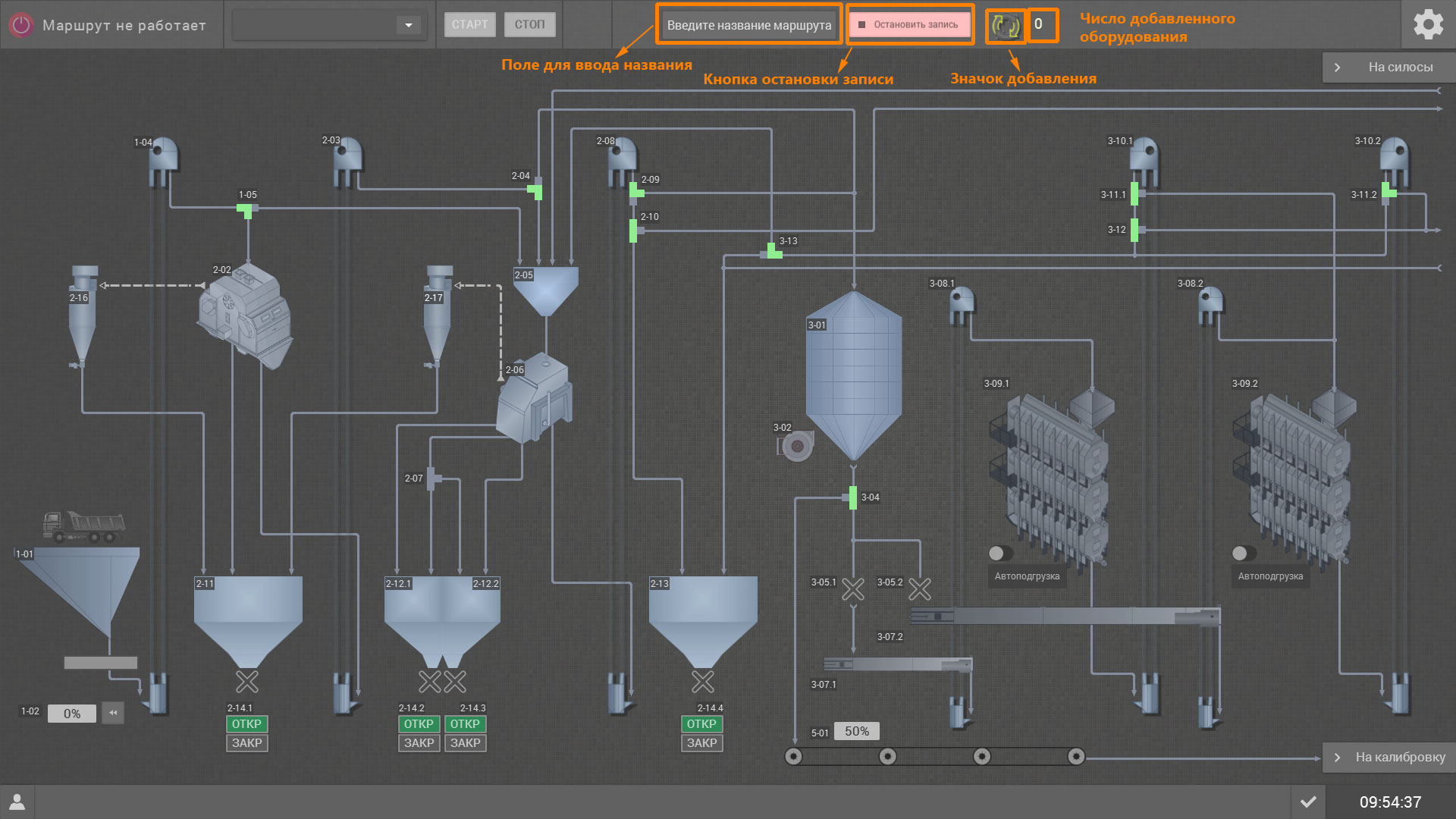
Task: Click the Остановить запись button
Action: (x=910, y=25)
